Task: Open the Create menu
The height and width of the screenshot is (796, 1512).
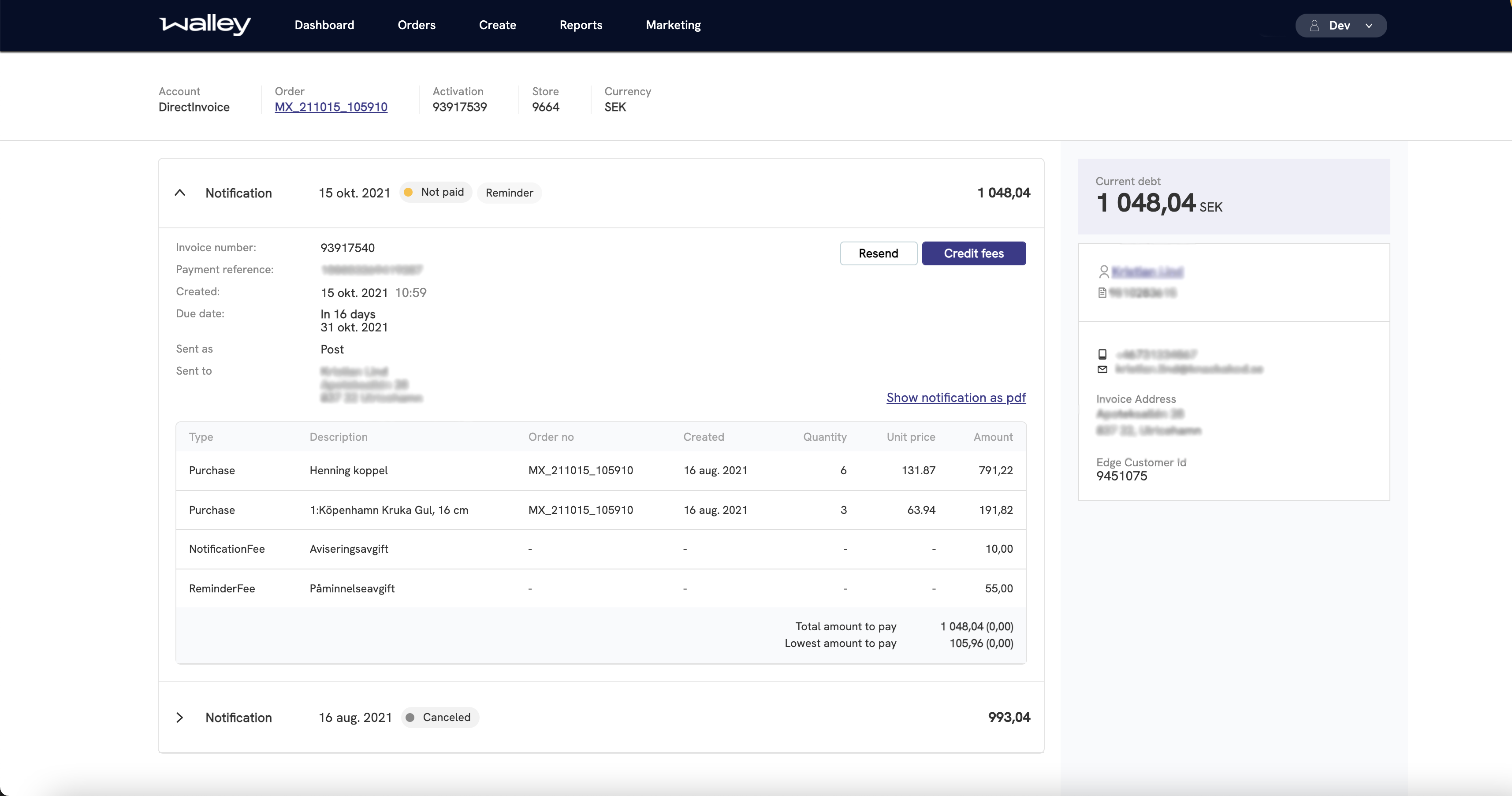Action: (x=497, y=25)
